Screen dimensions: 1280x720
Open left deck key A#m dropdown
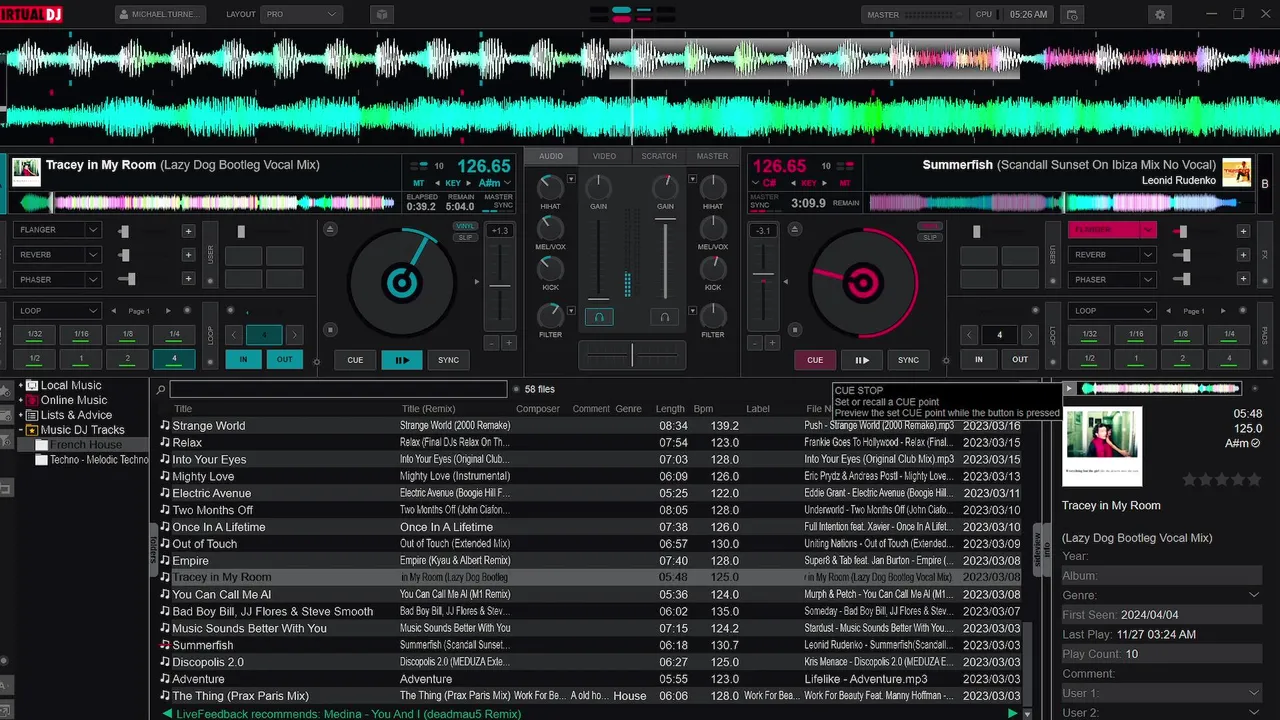pyautogui.click(x=496, y=183)
